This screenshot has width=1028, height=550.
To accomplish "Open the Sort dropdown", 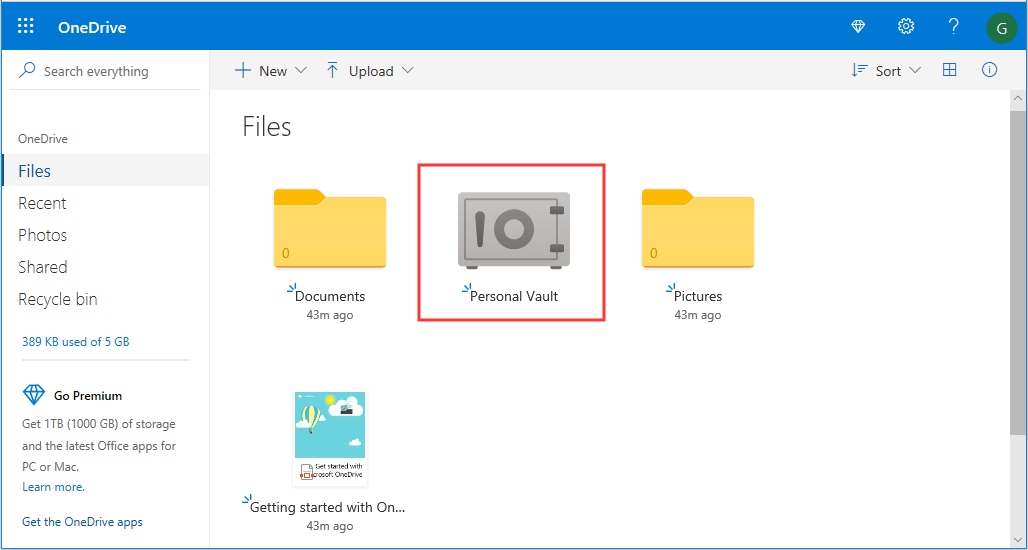I will [x=886, y=71].
